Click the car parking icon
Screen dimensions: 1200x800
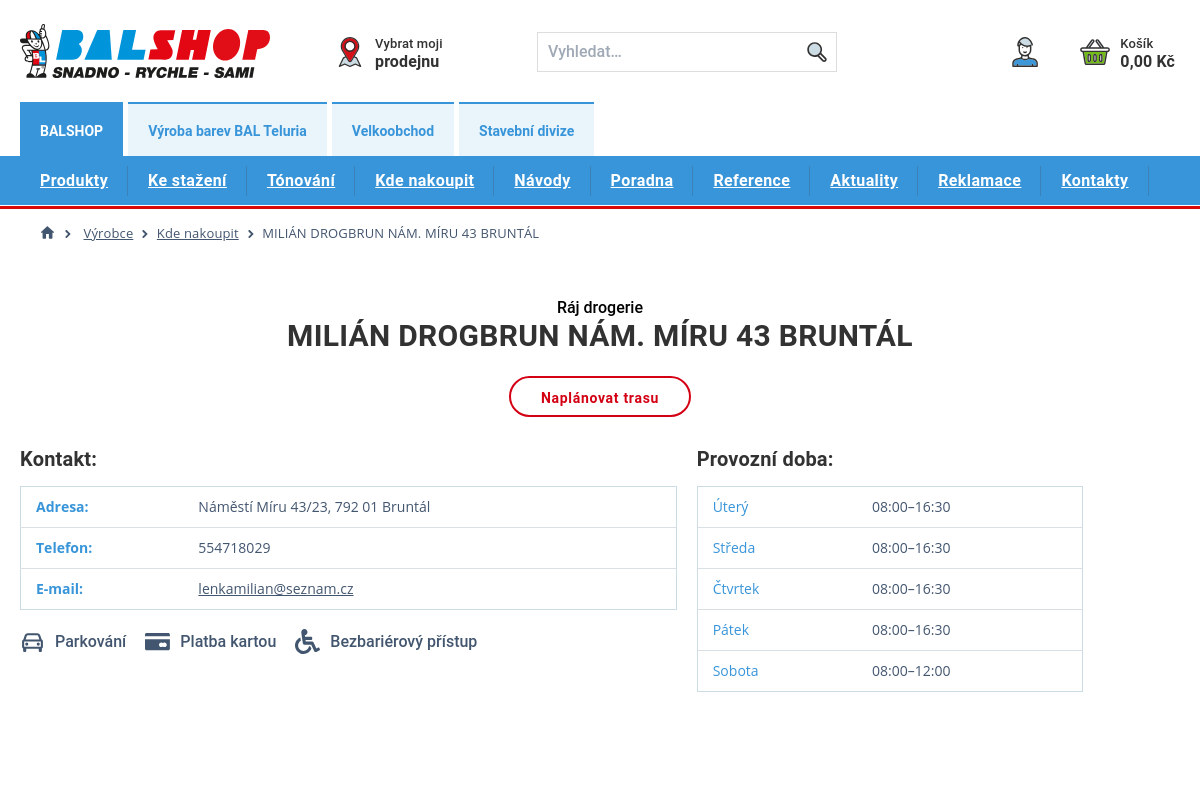click(x=33, y=642)
